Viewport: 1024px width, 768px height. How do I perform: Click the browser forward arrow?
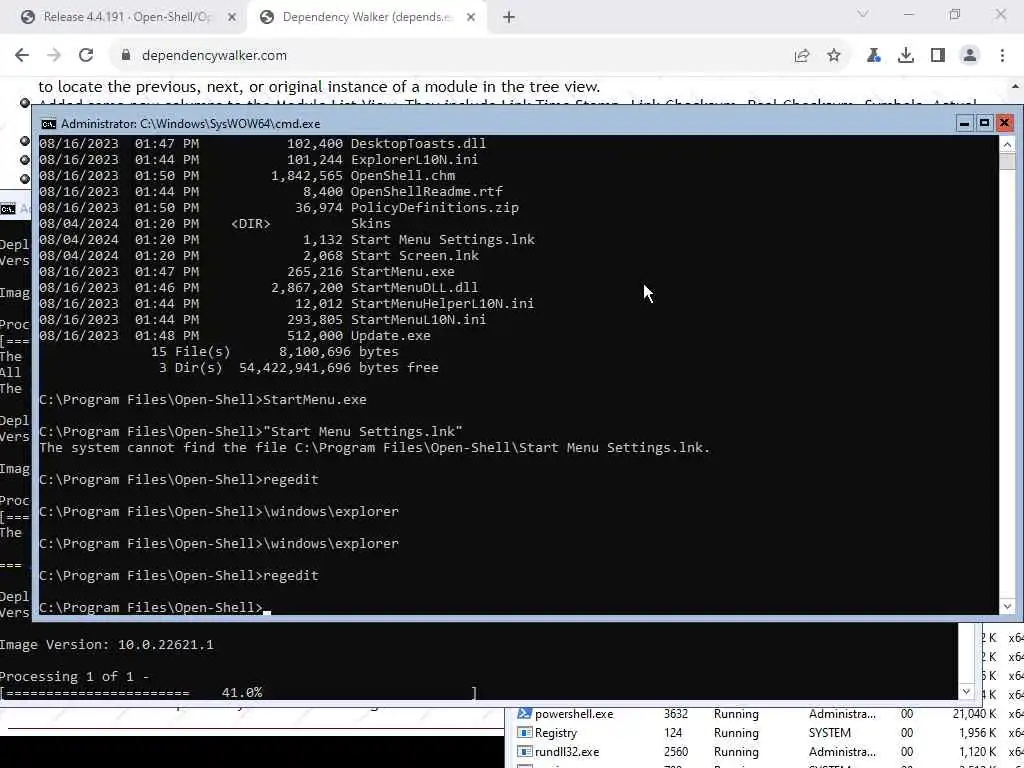pyautogui.click(x=54, y=56)
